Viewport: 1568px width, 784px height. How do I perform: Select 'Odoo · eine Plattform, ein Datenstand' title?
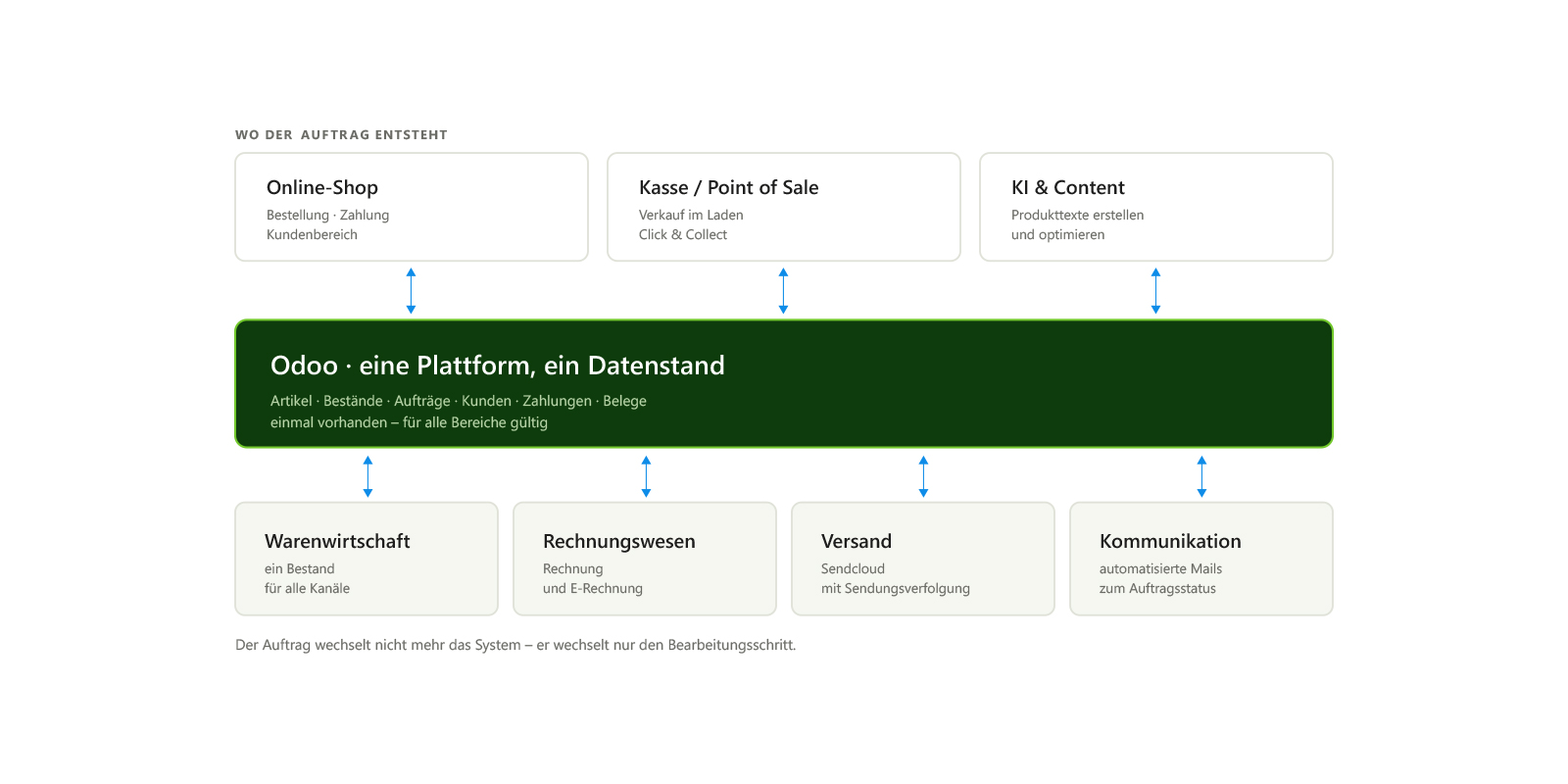click(498, 366)
